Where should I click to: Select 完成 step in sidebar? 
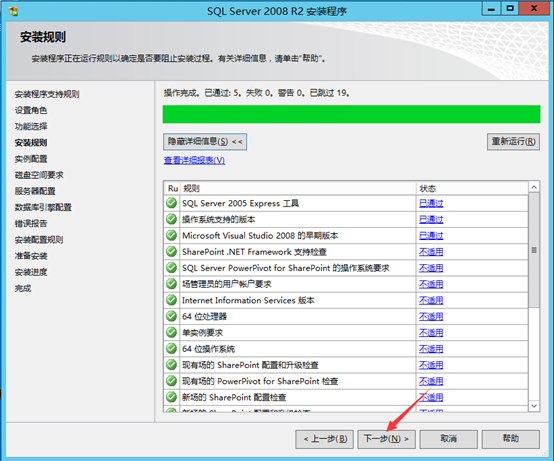pyautogui.click(x=23, y=288)
